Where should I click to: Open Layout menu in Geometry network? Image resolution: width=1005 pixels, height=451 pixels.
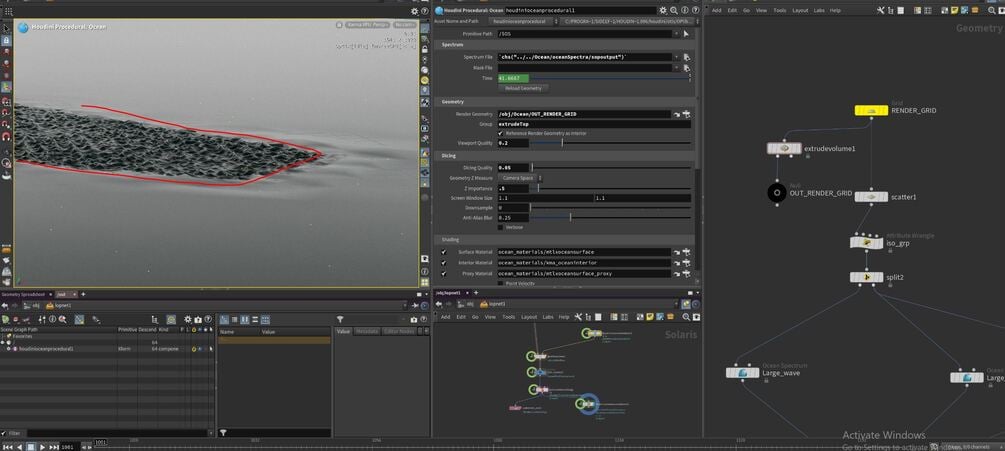(x=800, y=10)
